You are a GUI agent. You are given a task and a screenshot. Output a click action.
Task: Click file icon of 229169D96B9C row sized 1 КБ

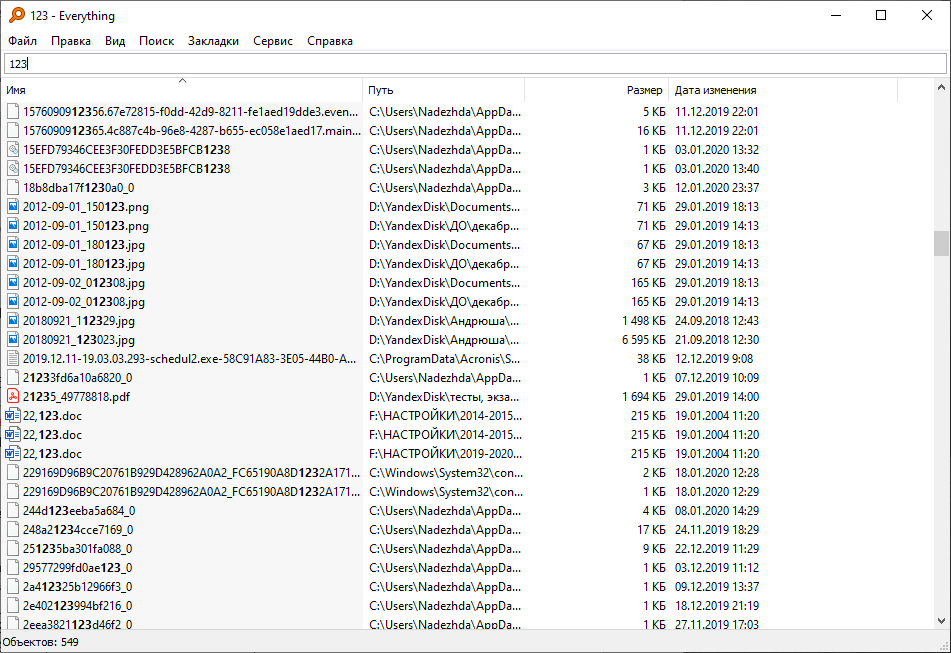tap(13, 492)
